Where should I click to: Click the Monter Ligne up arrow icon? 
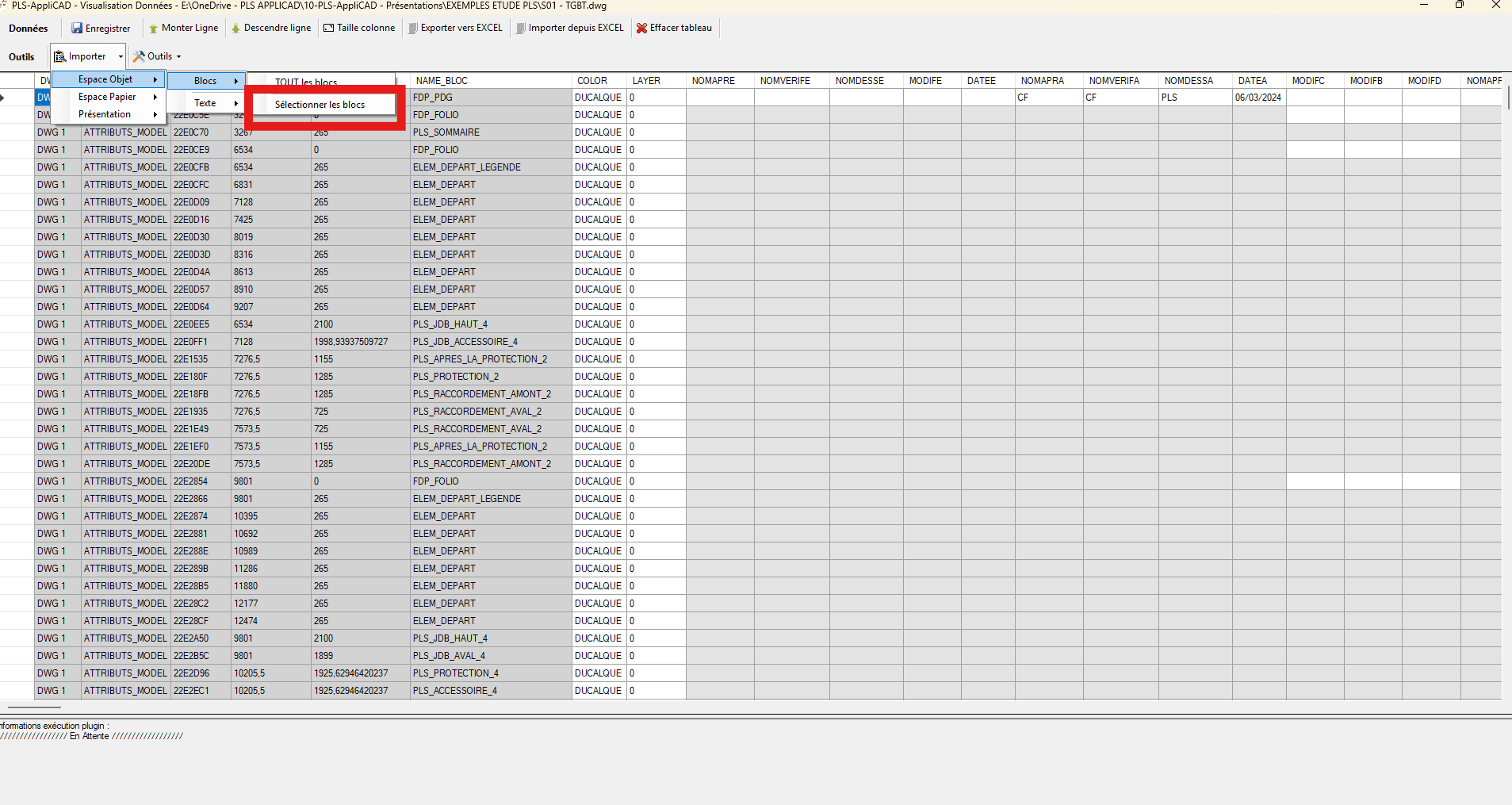coord(153,29)
